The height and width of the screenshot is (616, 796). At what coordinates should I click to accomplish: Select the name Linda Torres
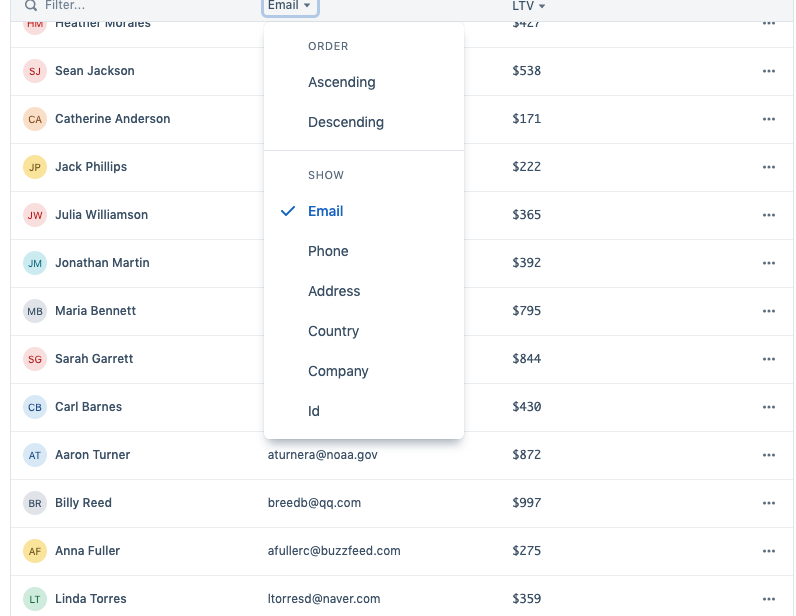coord(90,599)
